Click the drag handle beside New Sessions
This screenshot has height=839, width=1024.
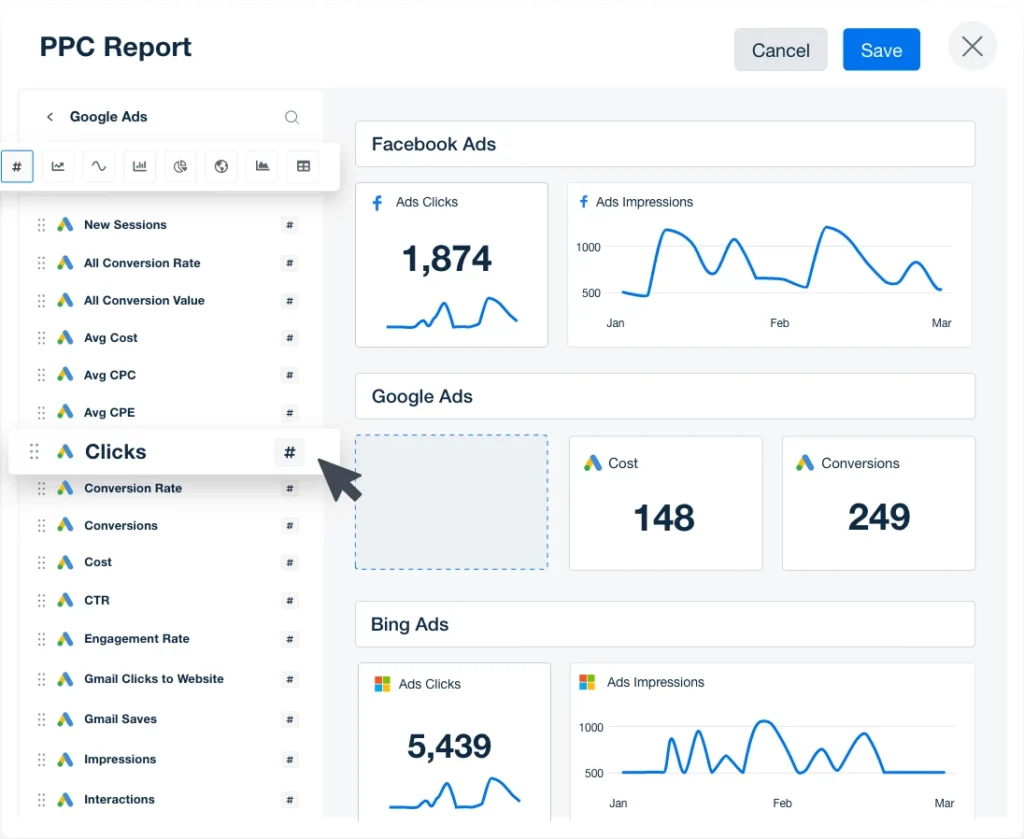point(41,225)
